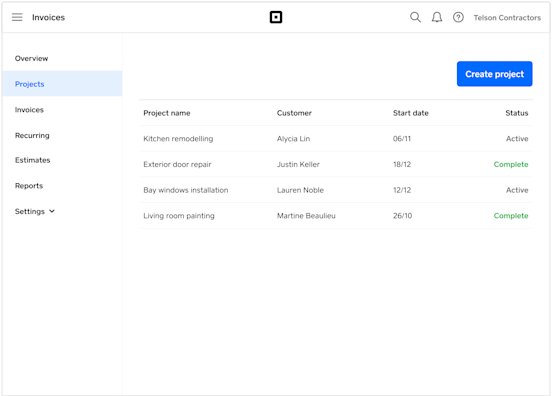552x396 pixels.
Task: Open Recurring in sidebar
Action: (32, 136)
